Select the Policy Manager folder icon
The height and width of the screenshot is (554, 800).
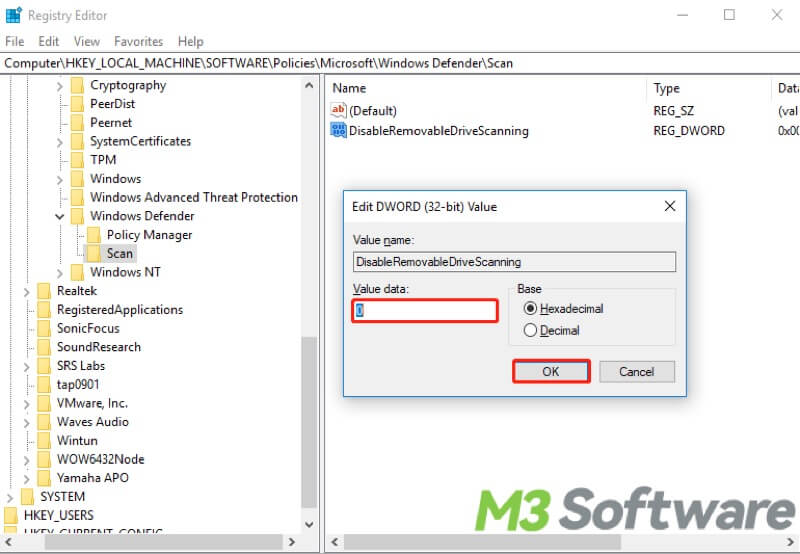94,235
